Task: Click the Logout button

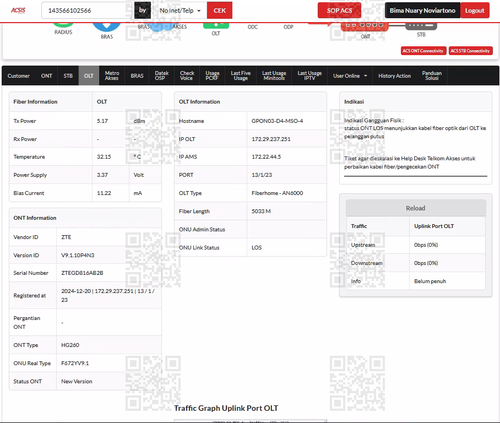Action: pyautogui.click(x=475, y=11)
